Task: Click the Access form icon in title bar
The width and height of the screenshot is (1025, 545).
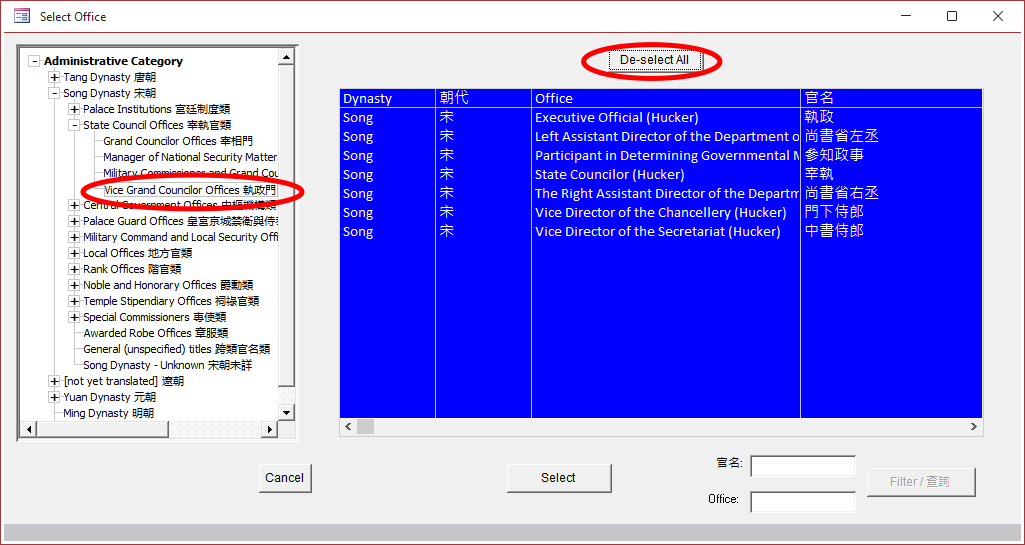Action: 21,16
